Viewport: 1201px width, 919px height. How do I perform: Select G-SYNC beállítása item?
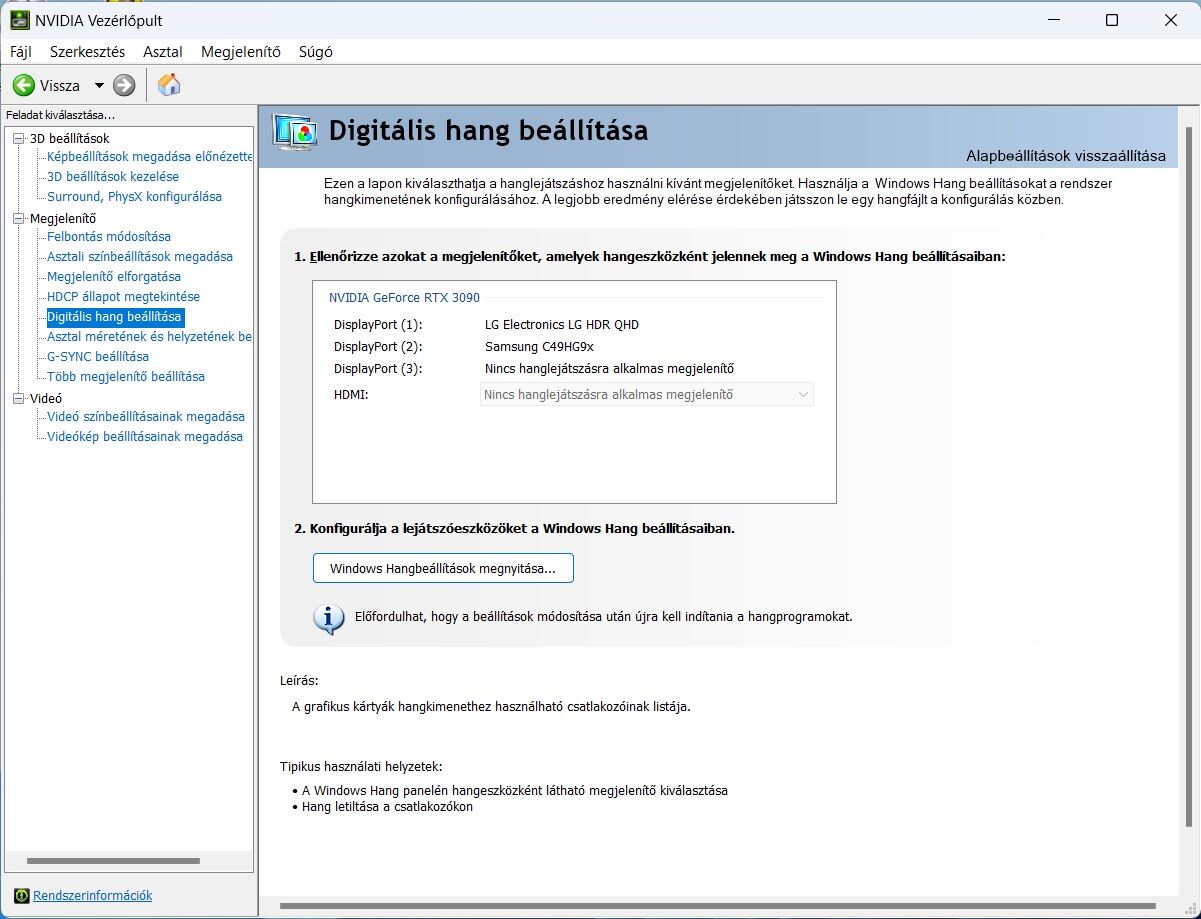pos(98,357)
